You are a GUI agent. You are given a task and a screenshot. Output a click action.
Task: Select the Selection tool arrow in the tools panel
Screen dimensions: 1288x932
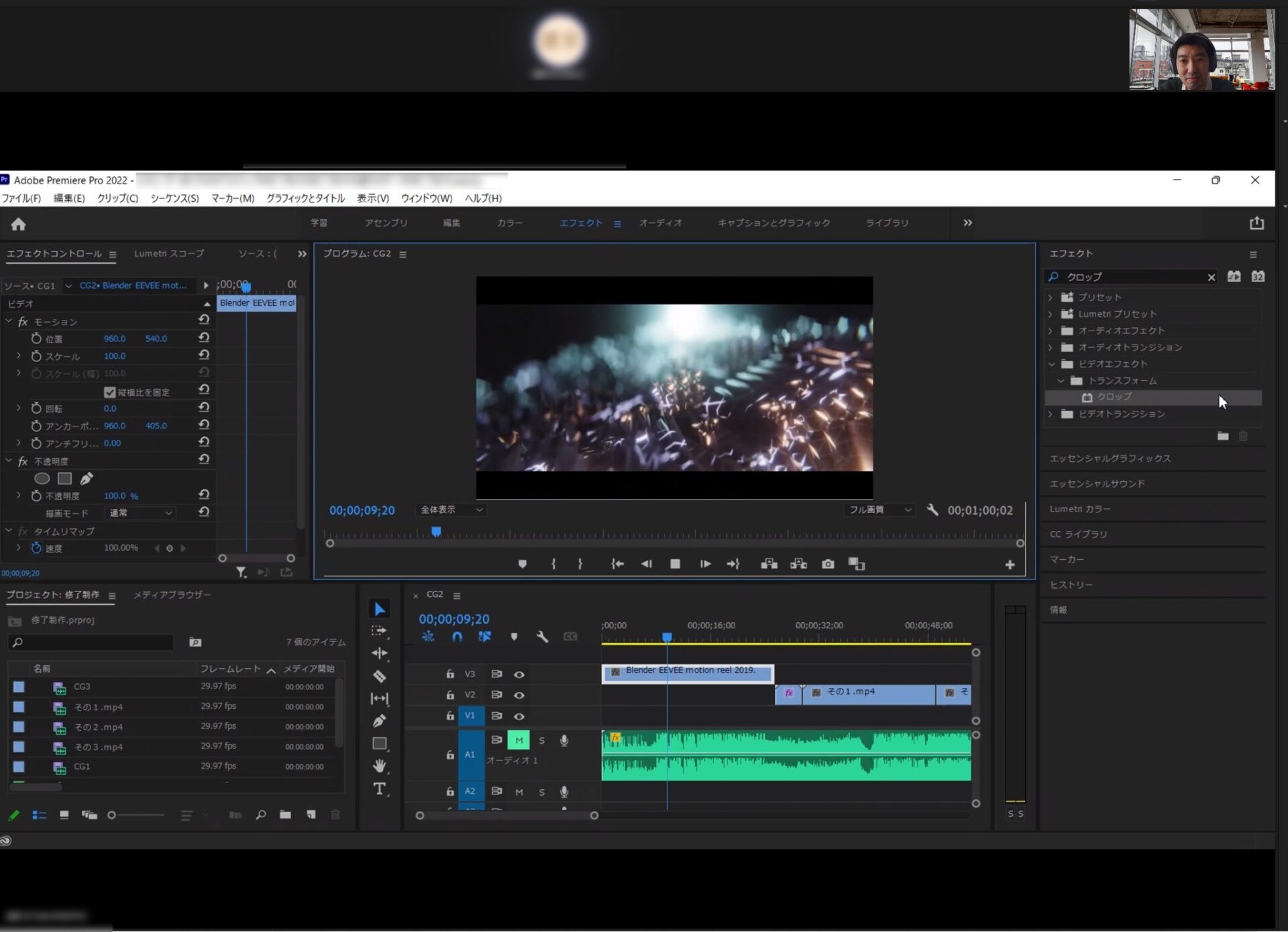380,609
